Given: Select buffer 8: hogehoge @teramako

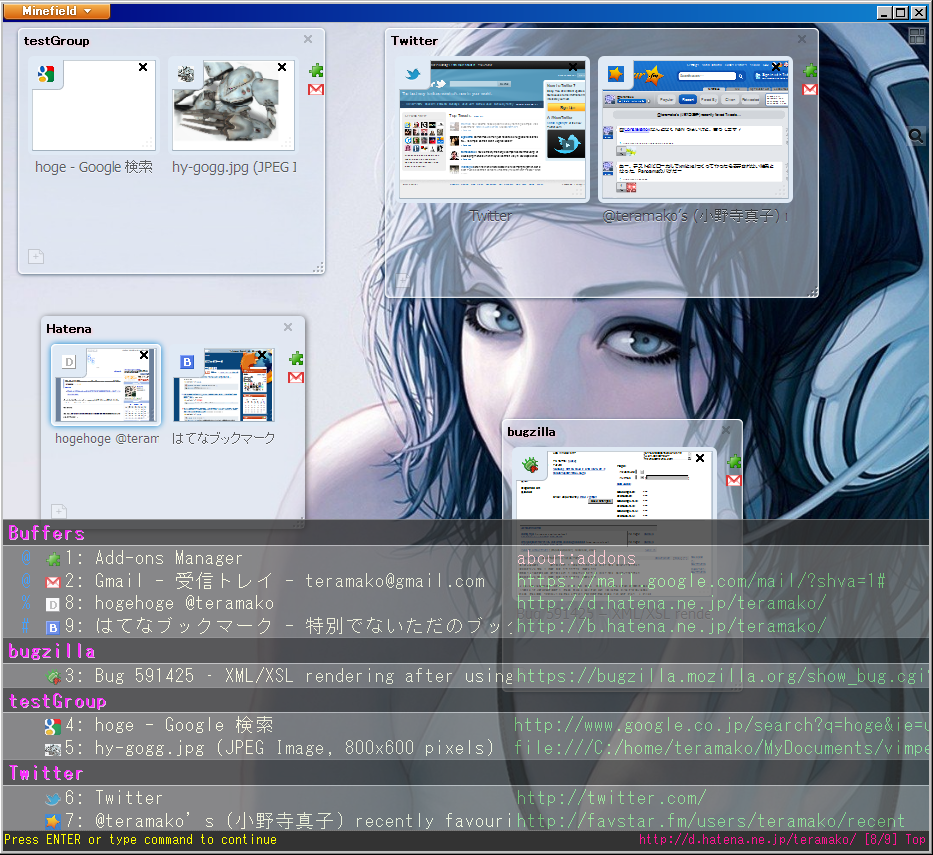Looking at the screenshot, I should point(466,603).
